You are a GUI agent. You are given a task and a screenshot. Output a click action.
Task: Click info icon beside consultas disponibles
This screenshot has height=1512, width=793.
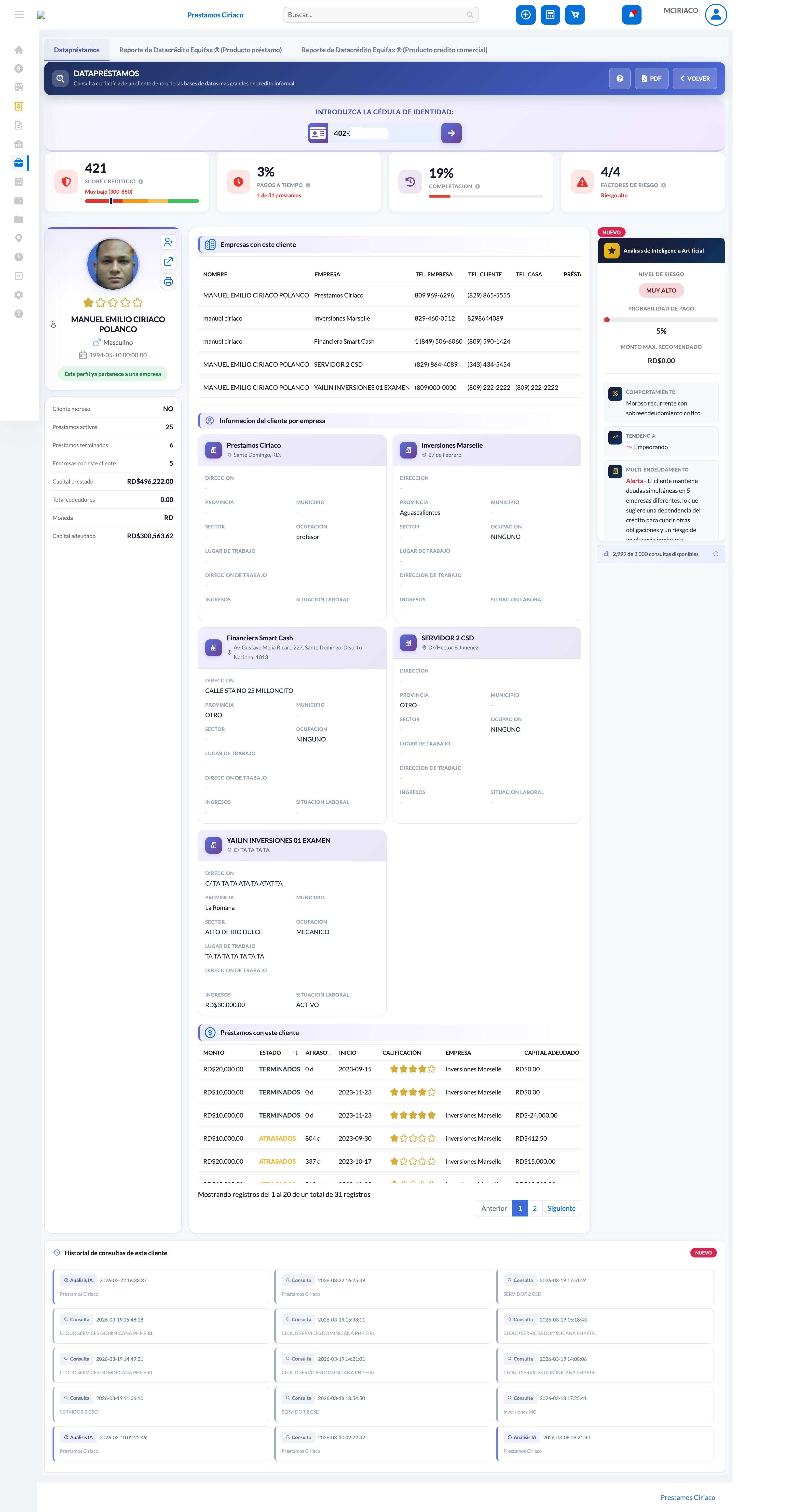[715, 554]
